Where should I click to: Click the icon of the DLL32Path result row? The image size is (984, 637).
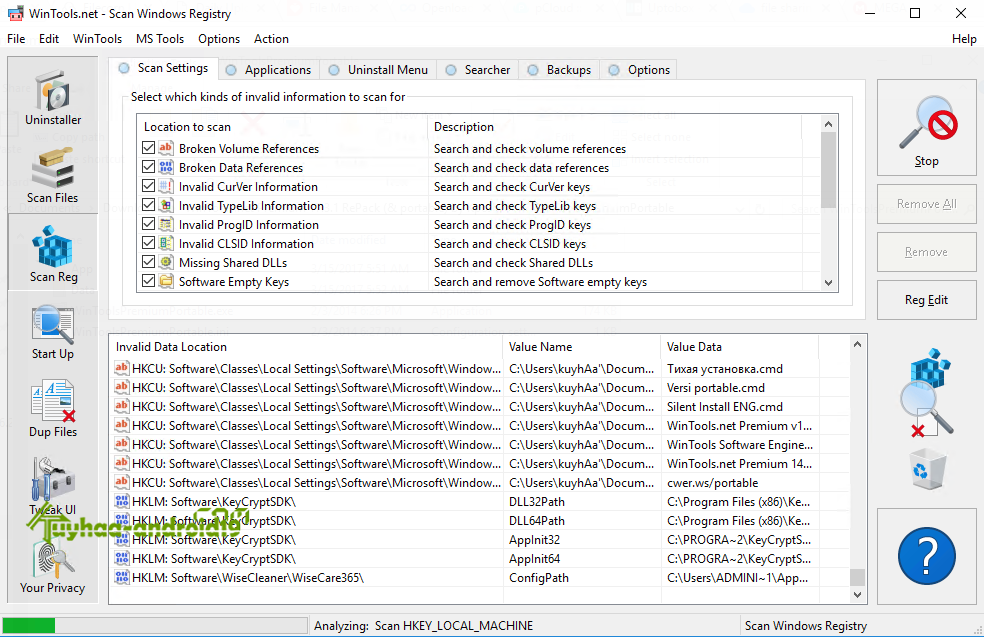(x=122, y=501)
